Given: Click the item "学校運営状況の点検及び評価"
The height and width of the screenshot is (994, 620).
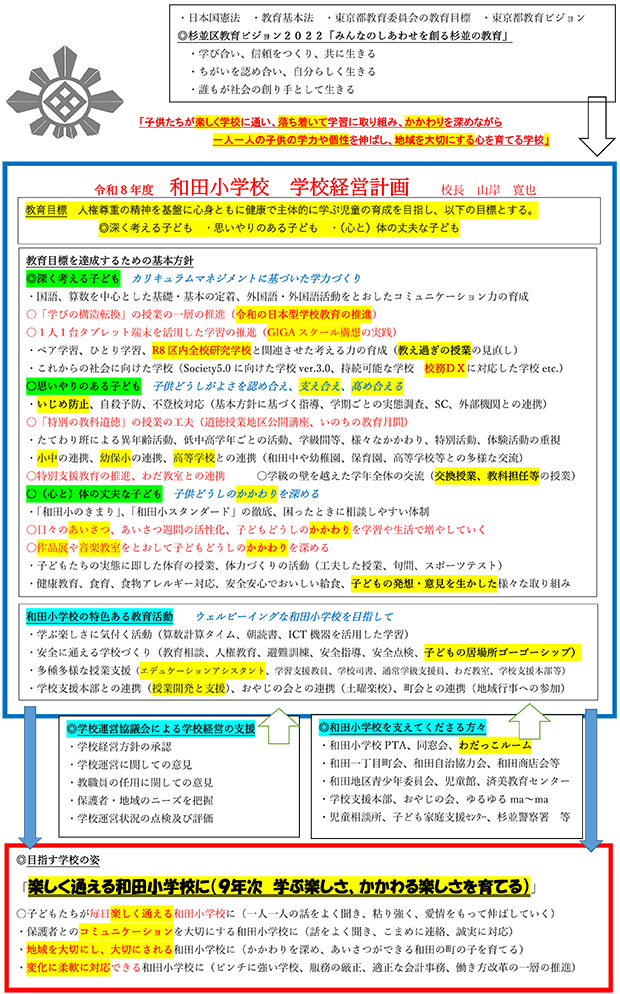Looking at the screenshot, I should click(144, 818).
